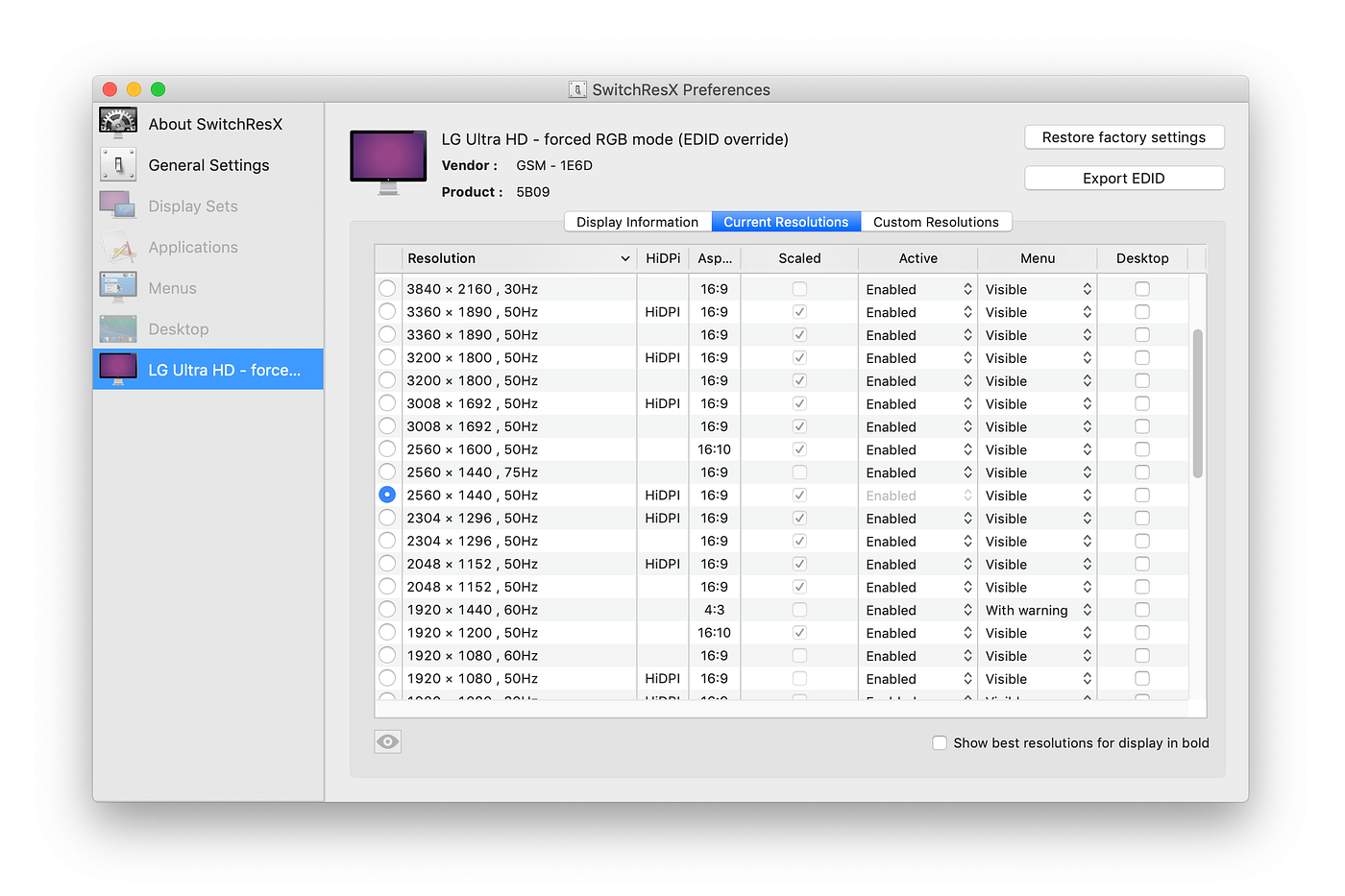1345x896 pixels.
Task: Toggle the eye preview button
Action: 388,741
